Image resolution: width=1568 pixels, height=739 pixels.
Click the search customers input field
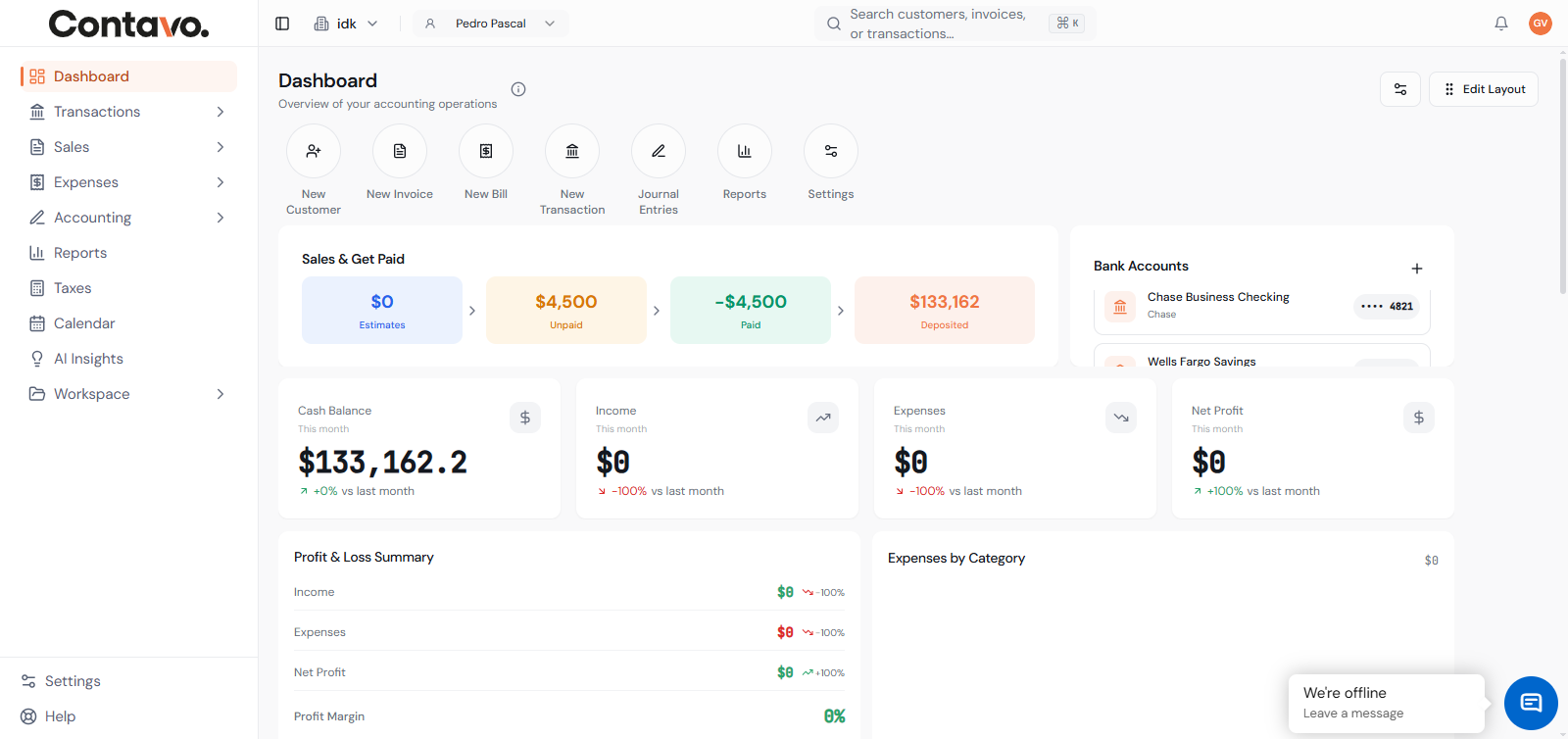pyautogui.click(x=955, y=24)
